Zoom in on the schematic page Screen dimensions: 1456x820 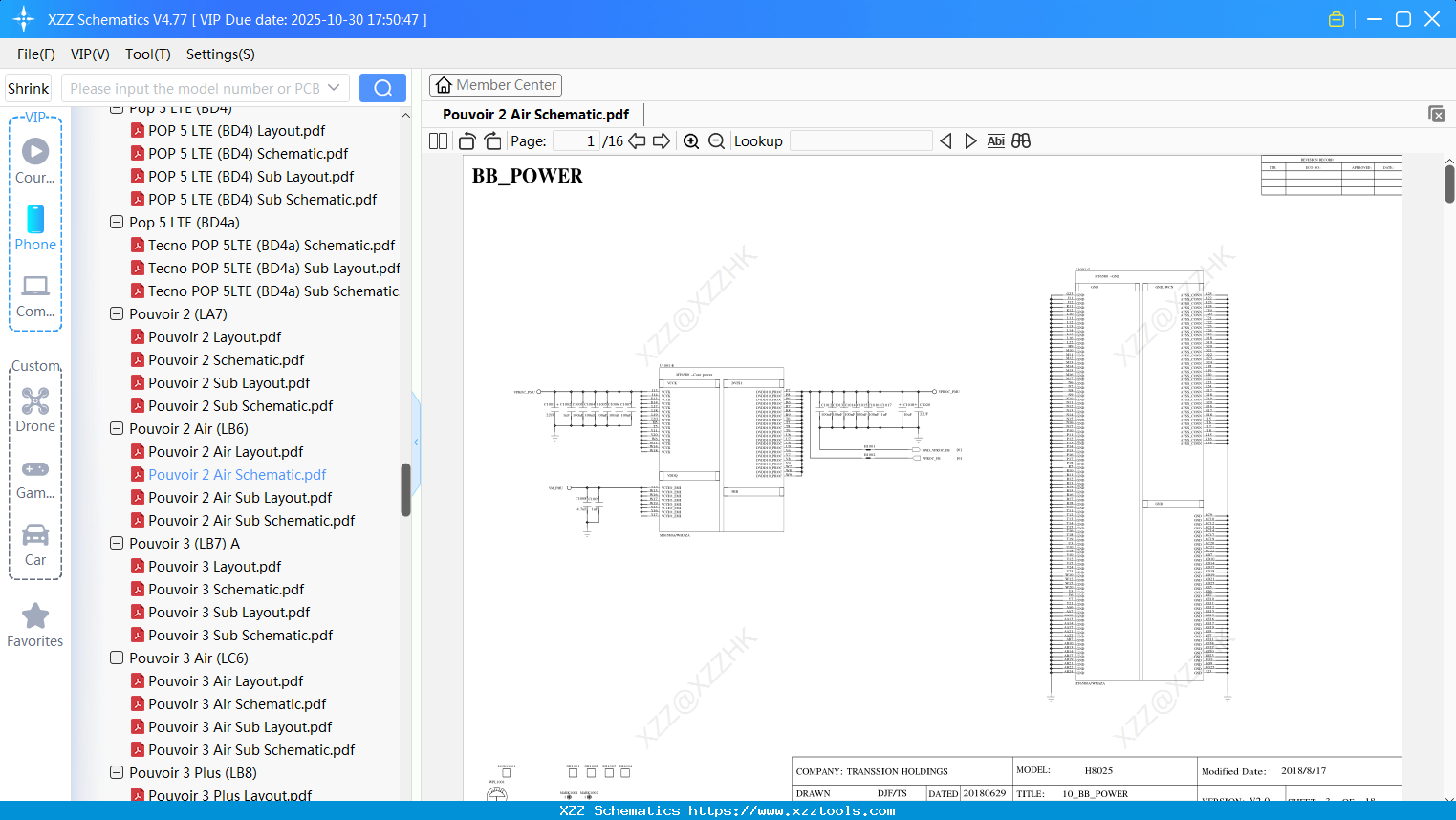tap(691, 140)
